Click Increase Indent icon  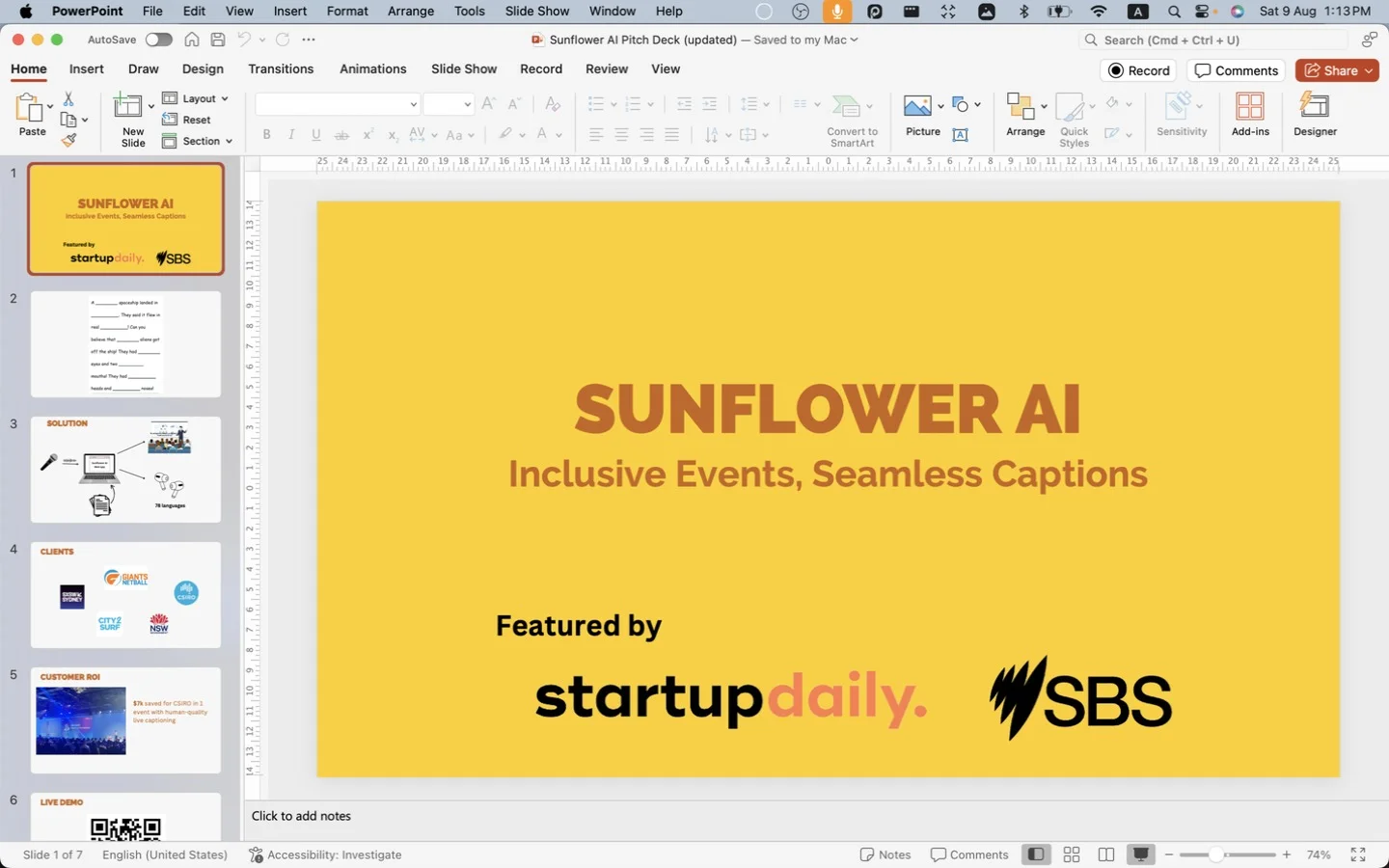click(x=709, y=104)
